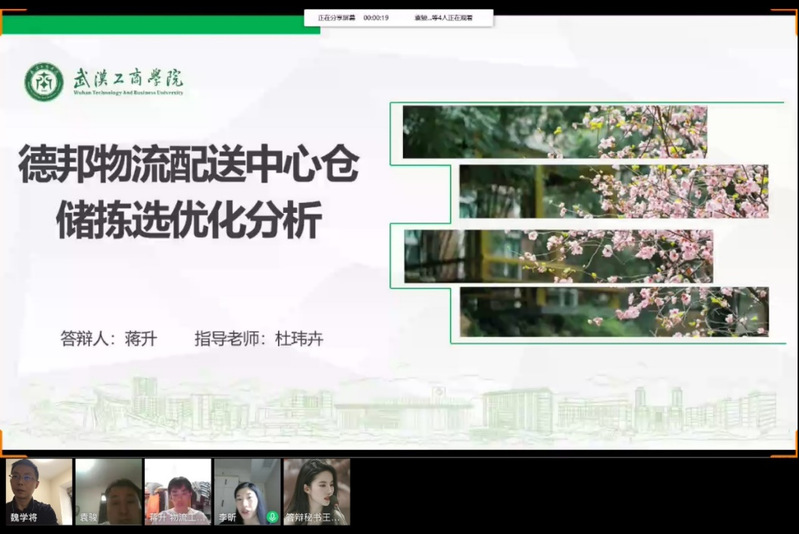Click the advisor text 指导老师：杜玮卉
Image resolution: width=799 pixels, height=534 pixels.
coord(259,339)
